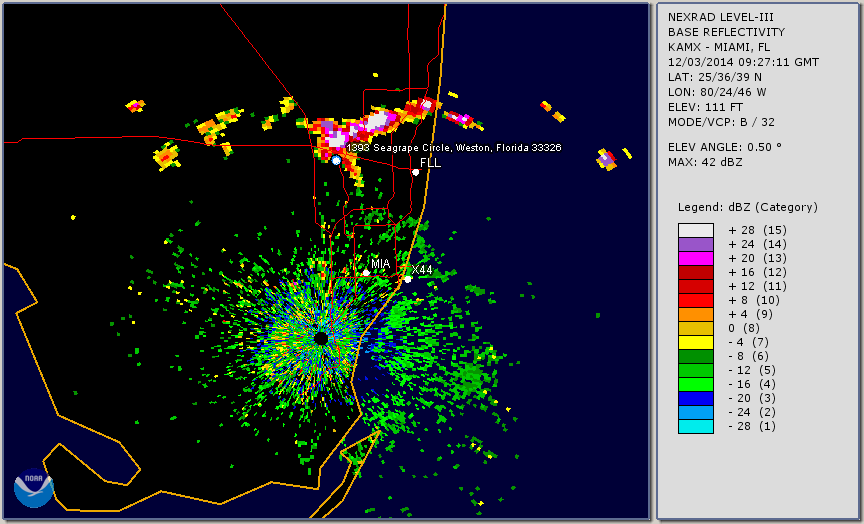Click the -28 (1) cyan legend swatch
The width and height of the screenshot is (864, 524).
tap(696, 426)
